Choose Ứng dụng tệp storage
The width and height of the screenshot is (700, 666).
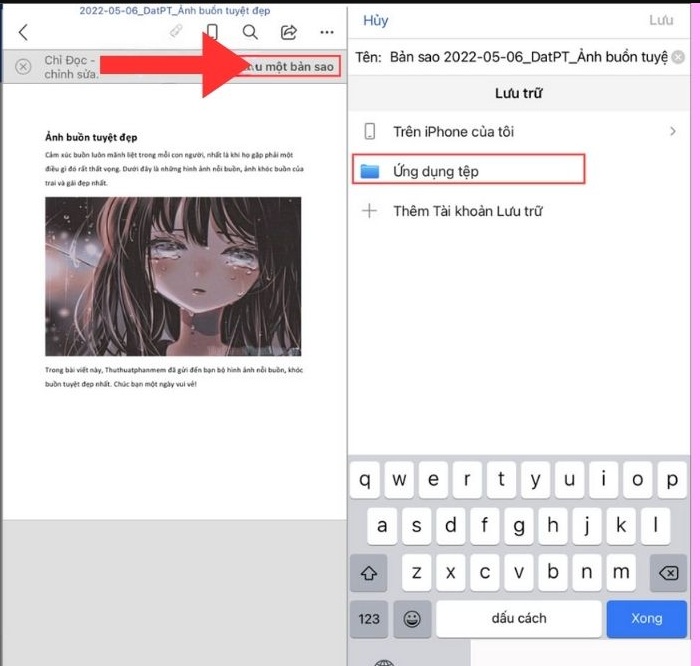tap(468, 169)
